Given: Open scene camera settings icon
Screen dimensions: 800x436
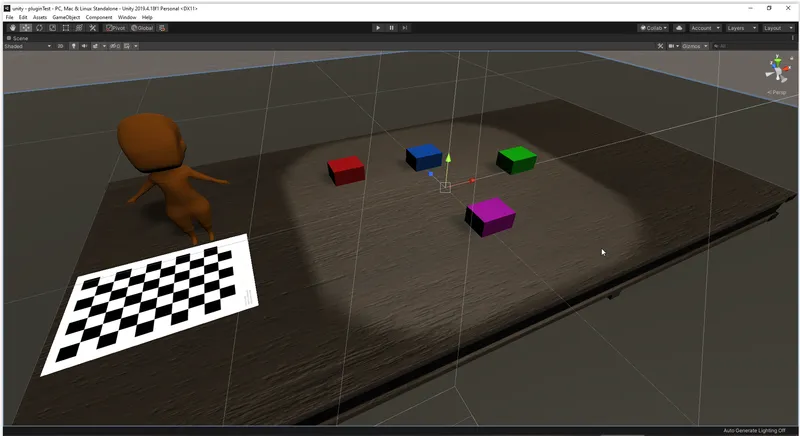Looking at the screenshot, I should coord(673,46).
